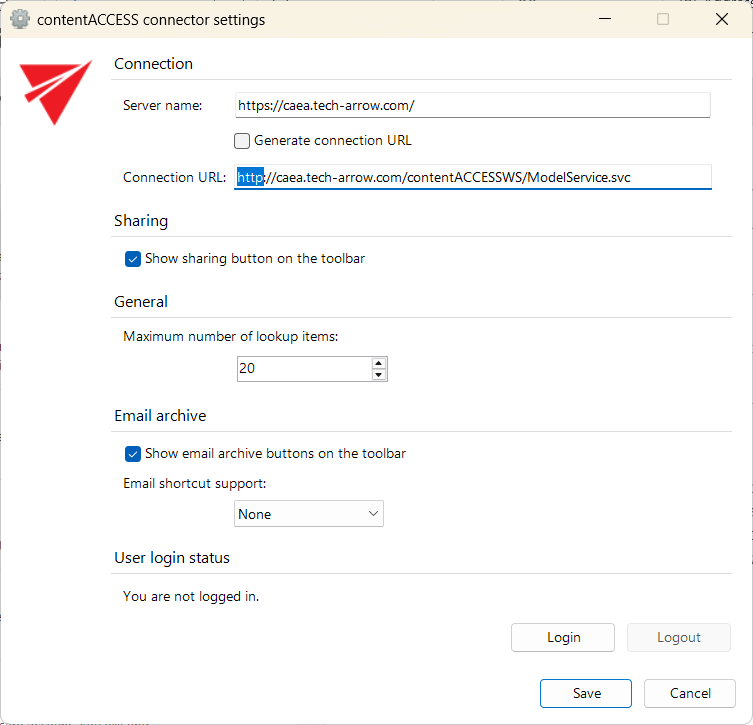Click the gear icon in the title bar
The height and width of the screenshot is (725, 753).
pos(20,19)
